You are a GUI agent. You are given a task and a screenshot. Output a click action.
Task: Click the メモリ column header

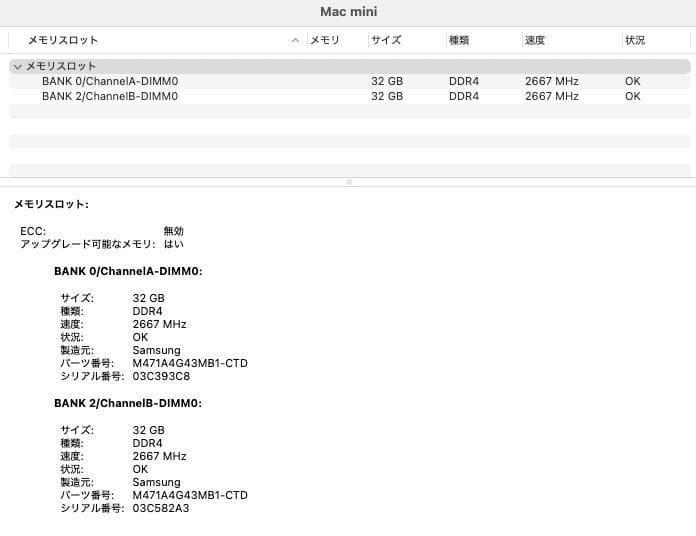pyautogui.click(x=325, y=41)
